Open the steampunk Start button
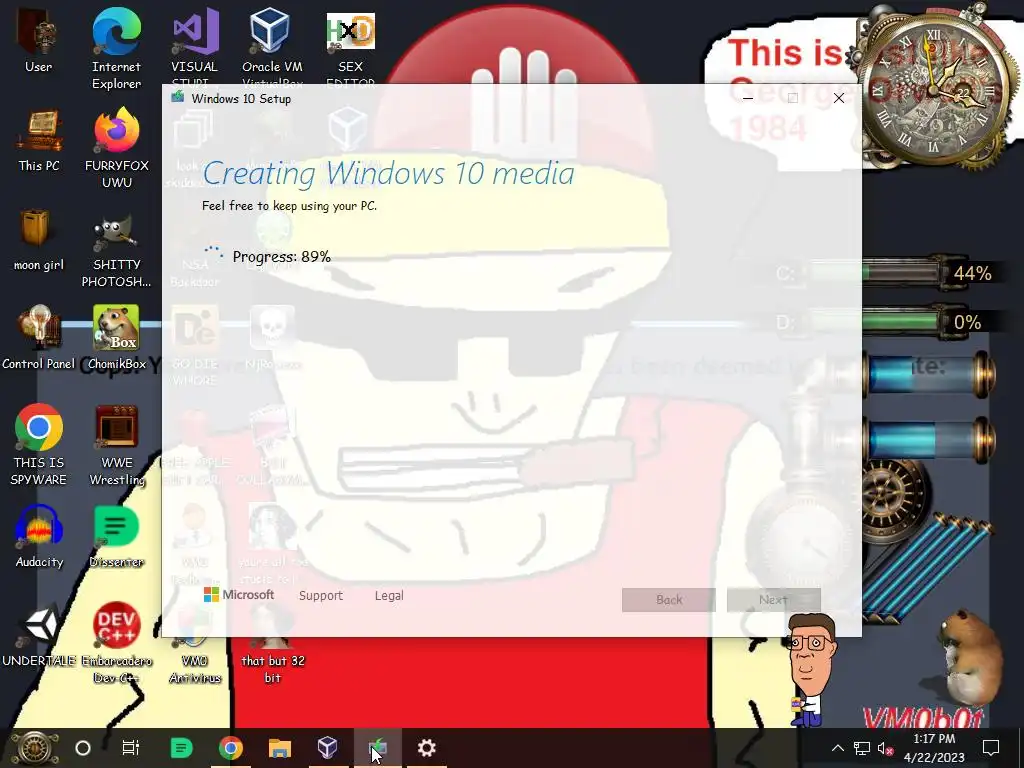Screen dimensions: 1024x768 [33, 748]
